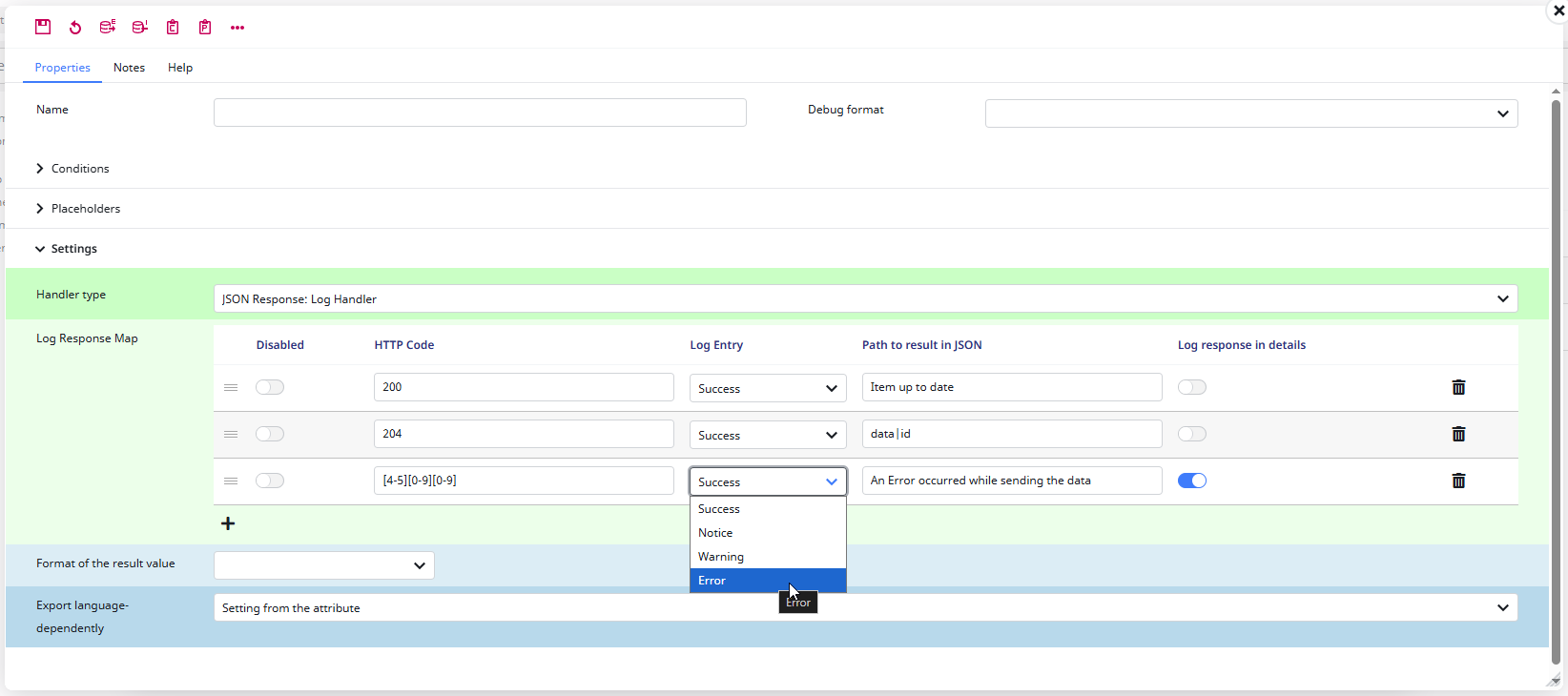Image resolution: width=1568 pixels, height=696 pixels.
Task: Grab the drag handle of the 204 row
Action: 231,434
